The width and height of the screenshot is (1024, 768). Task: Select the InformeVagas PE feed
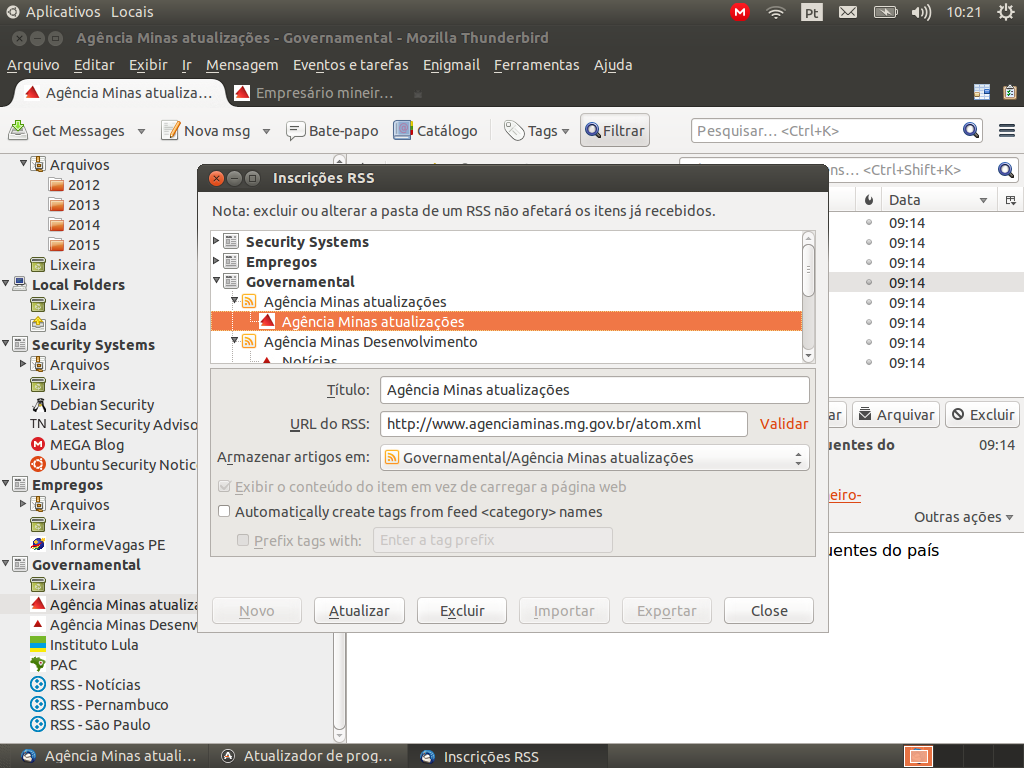98,545
